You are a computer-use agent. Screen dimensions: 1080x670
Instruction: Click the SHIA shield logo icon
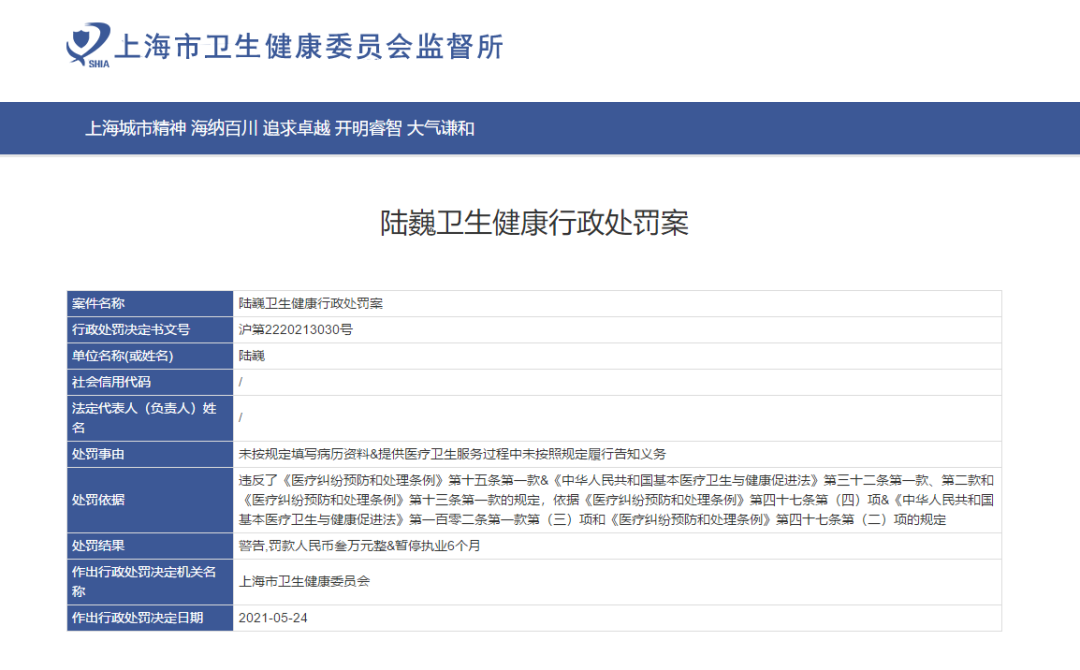87,45
